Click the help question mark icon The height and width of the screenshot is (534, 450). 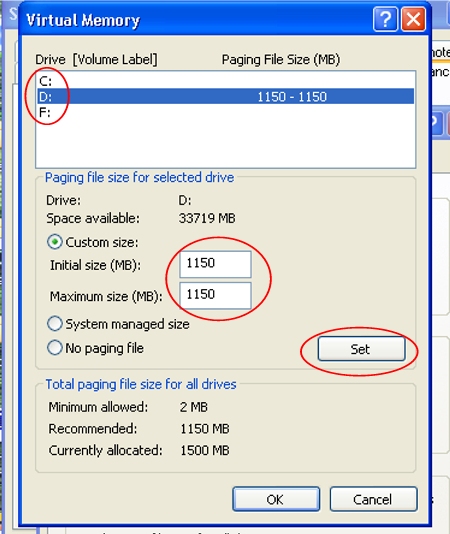385,20
